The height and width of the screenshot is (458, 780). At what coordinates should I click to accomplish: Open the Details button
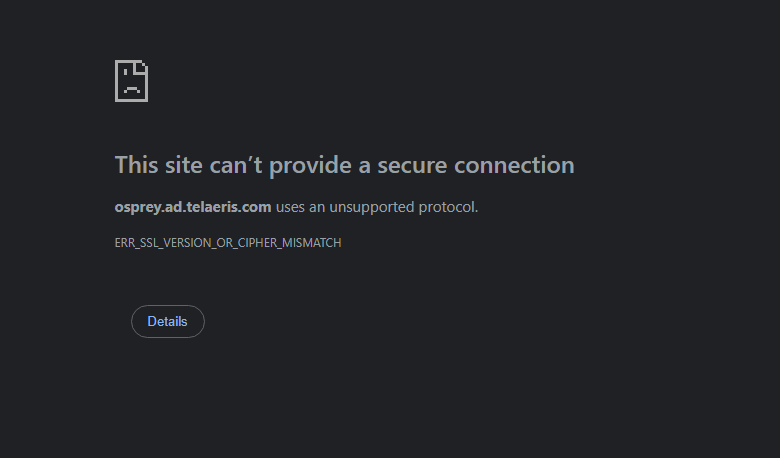167,322
